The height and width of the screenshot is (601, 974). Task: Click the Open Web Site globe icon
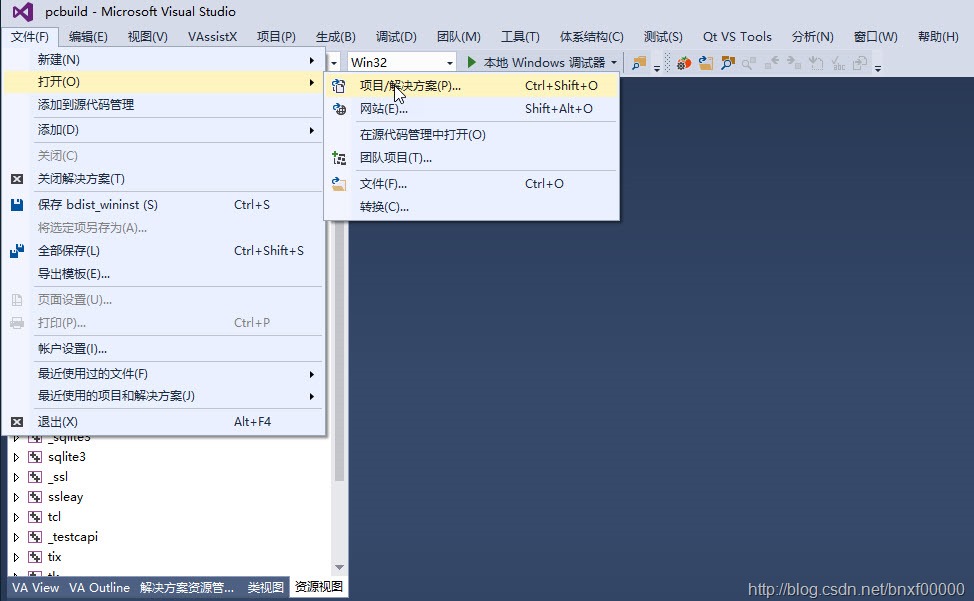click(x=339, y=109)
